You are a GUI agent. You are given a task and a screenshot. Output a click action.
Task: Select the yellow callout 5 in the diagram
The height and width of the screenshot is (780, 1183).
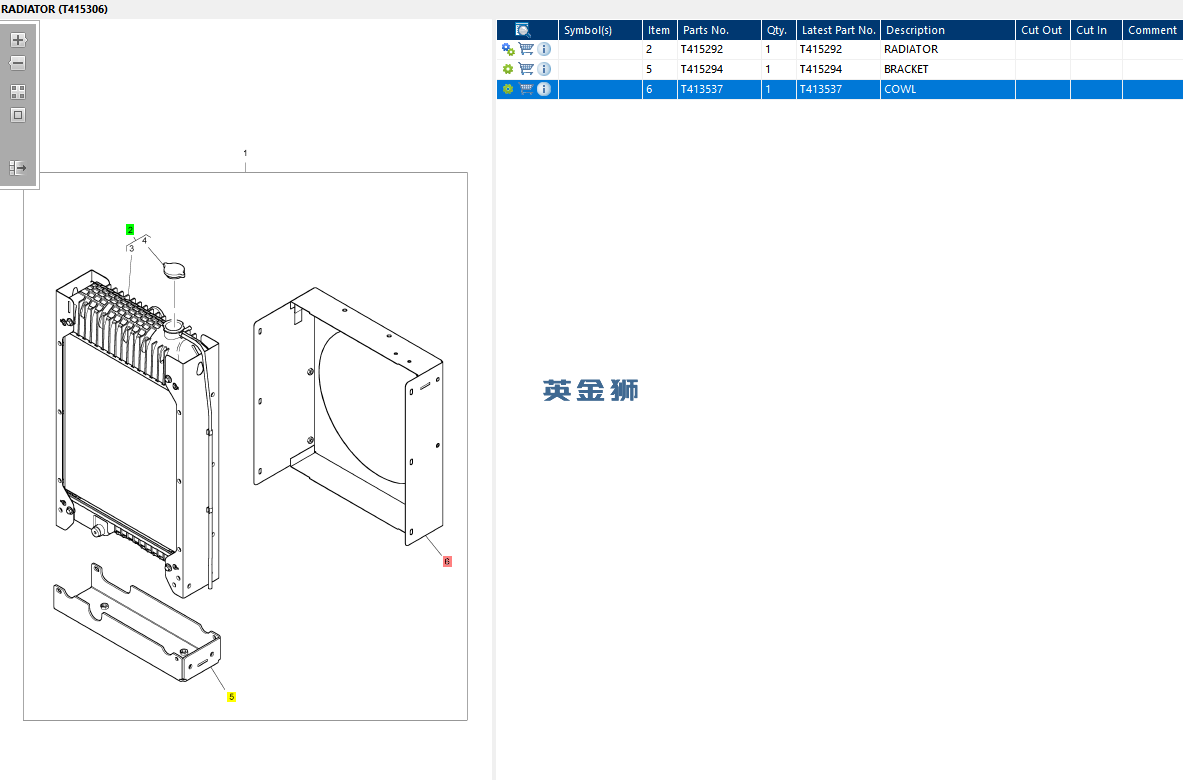click(232, 697)
